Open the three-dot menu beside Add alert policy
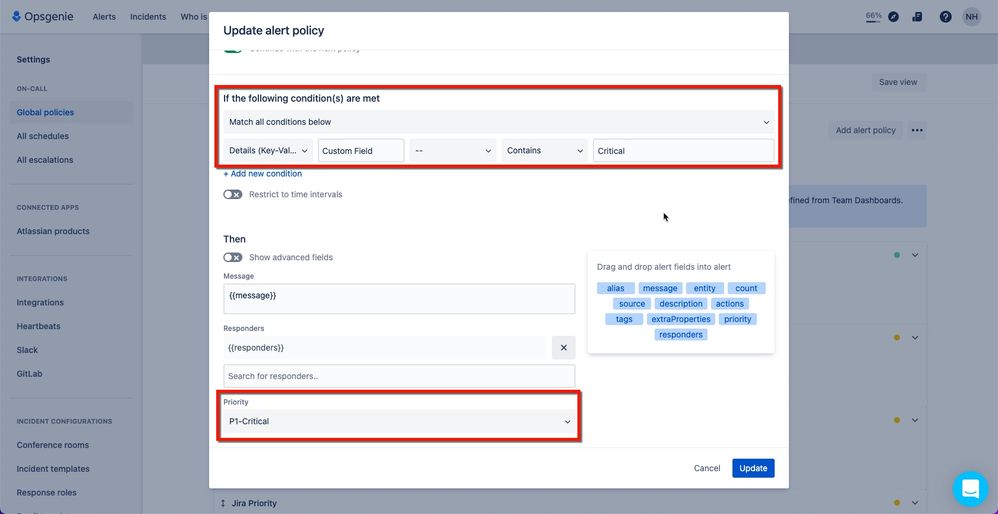This screenshot has width=998, height=514. click(x=917, y=130)
